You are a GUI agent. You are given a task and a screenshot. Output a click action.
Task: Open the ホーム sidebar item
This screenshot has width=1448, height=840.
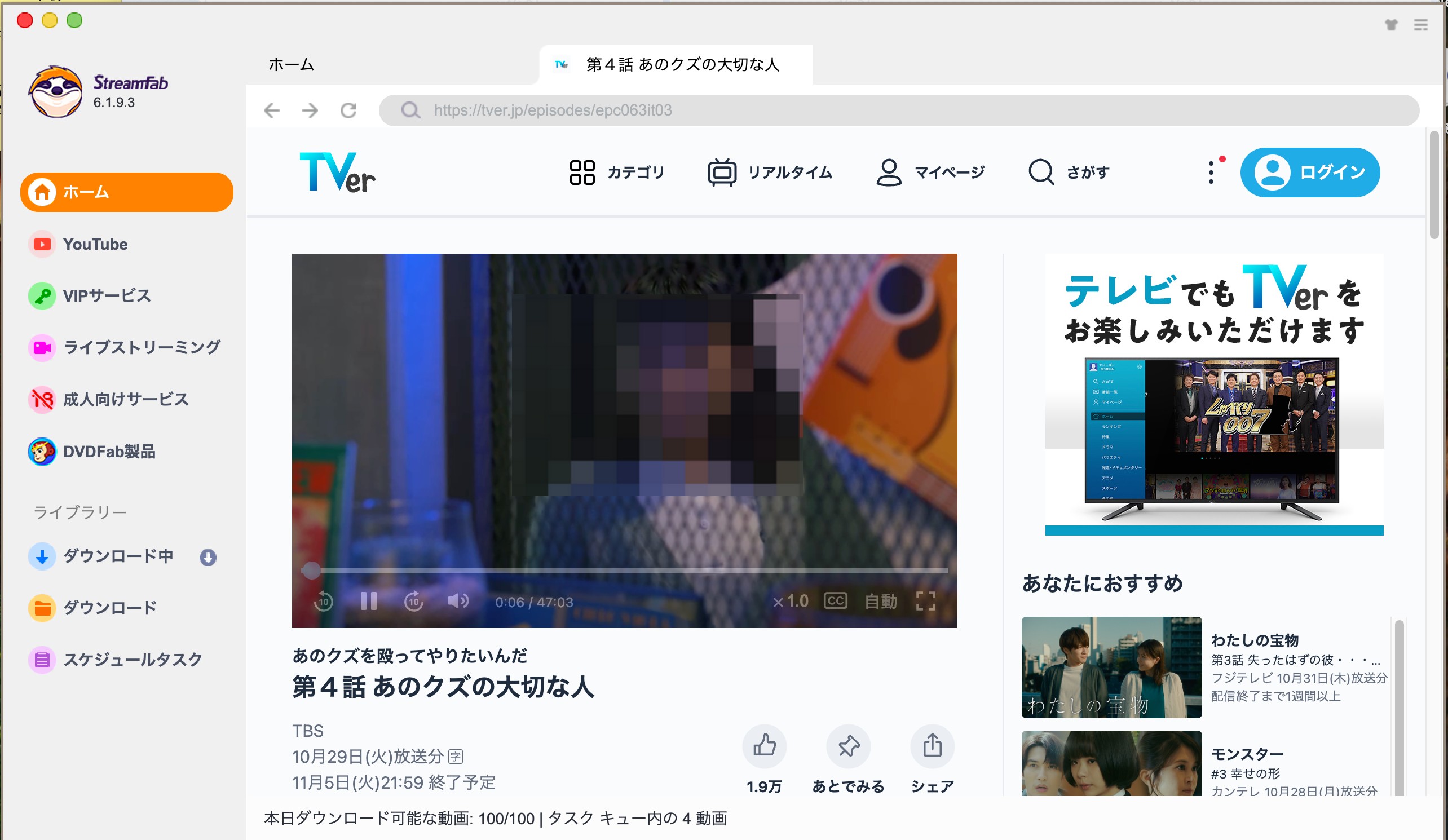tap(126, 192)
